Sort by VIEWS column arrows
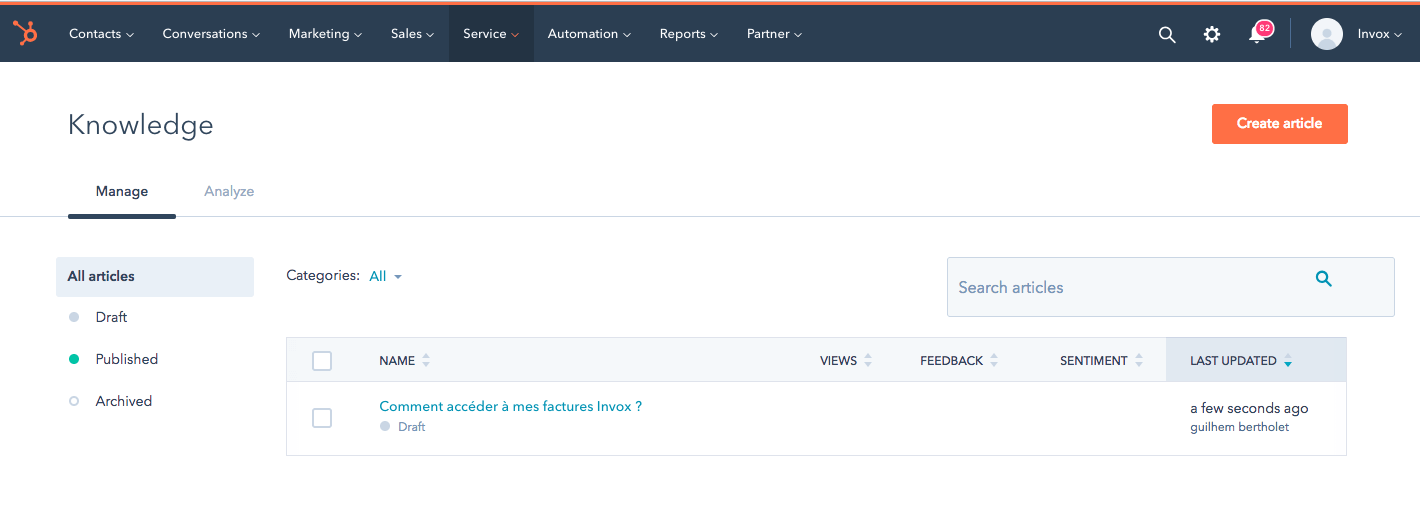Image resolution: width=1420 pixels, height=515 pixels. [868, 361]
